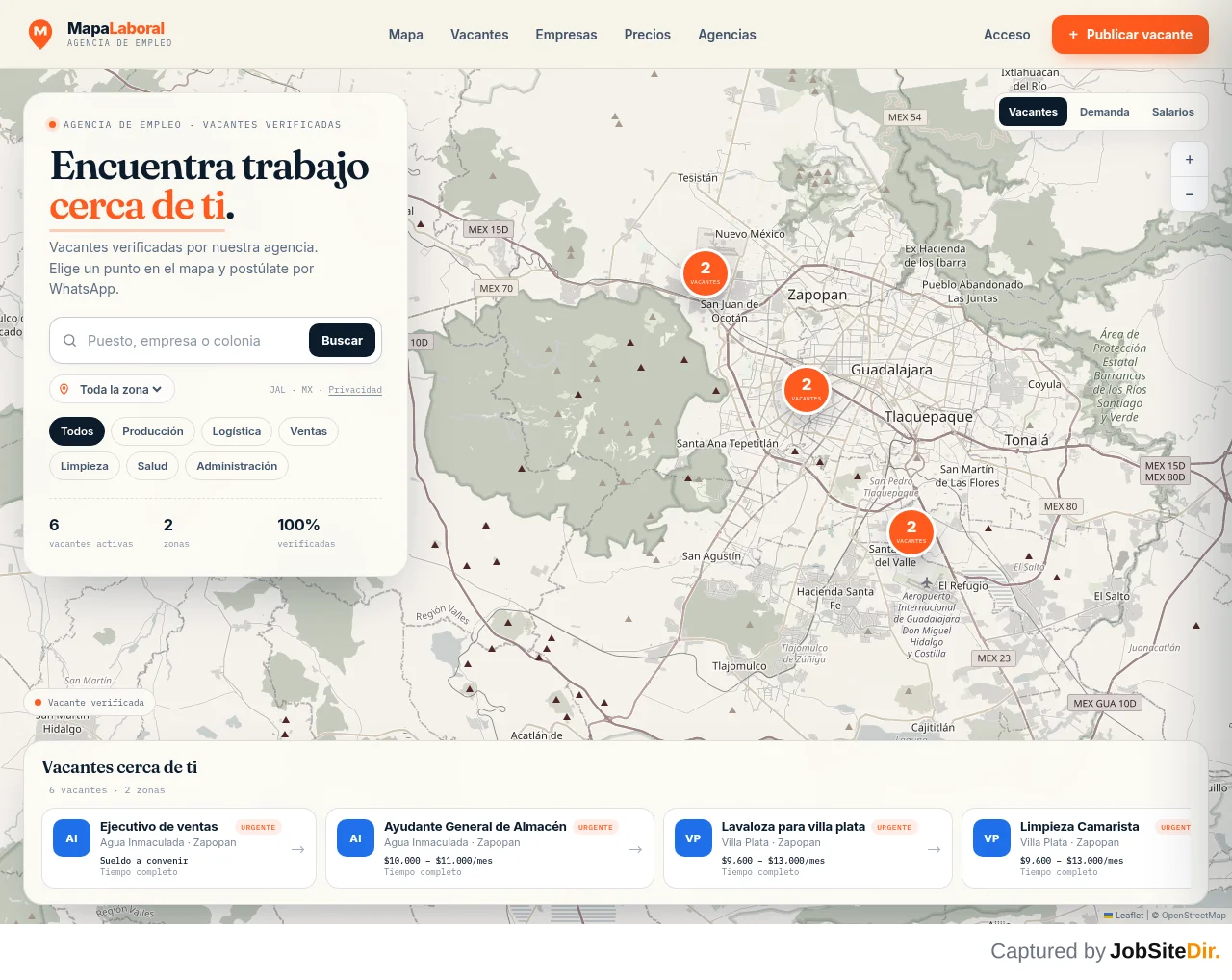Filter vacancies by Salud
Screen dimensions: 1232x980
[152, 466]
